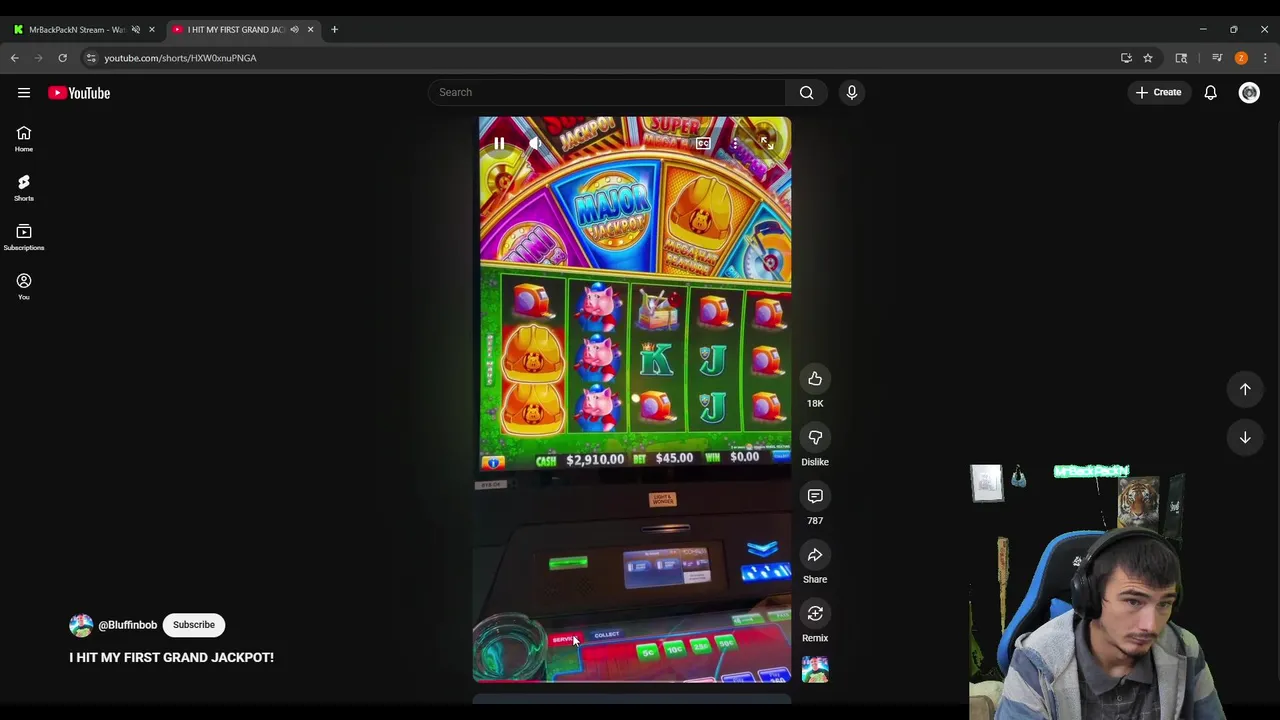Toggle closed captions on the Short

coord(703,144)
